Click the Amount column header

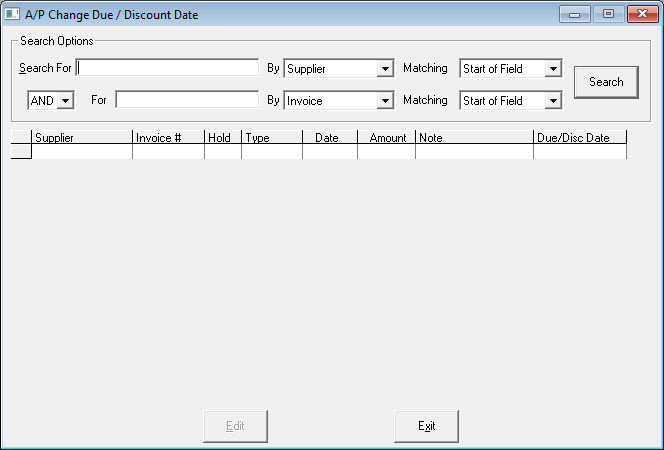click(387, 138)
